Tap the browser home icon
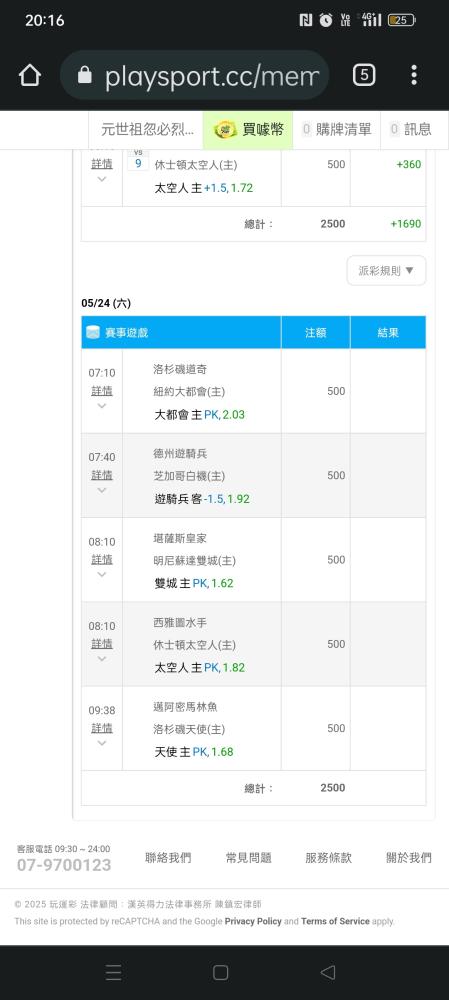Viewport: 449px width, 1000px height. (x=30, y=75)
